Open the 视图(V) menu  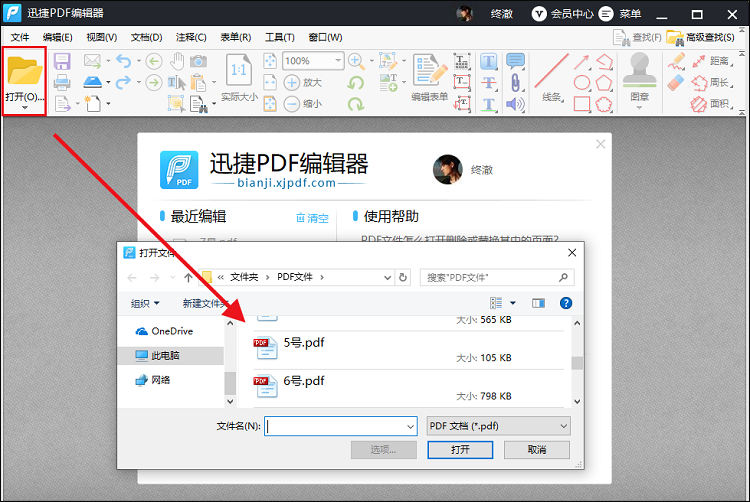click(x=101, y=37)
